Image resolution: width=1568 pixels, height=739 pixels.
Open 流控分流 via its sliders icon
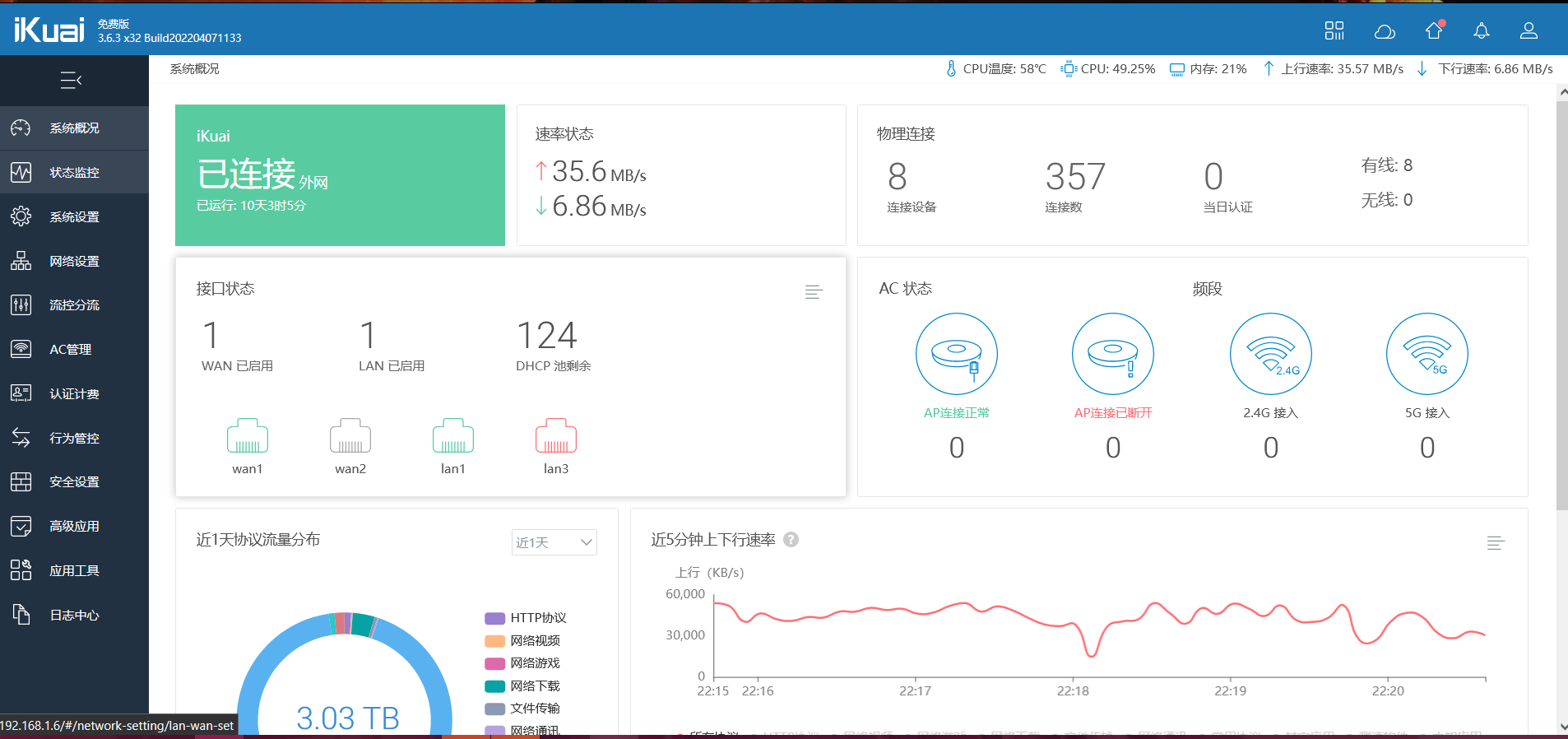(x=21, y=304)
